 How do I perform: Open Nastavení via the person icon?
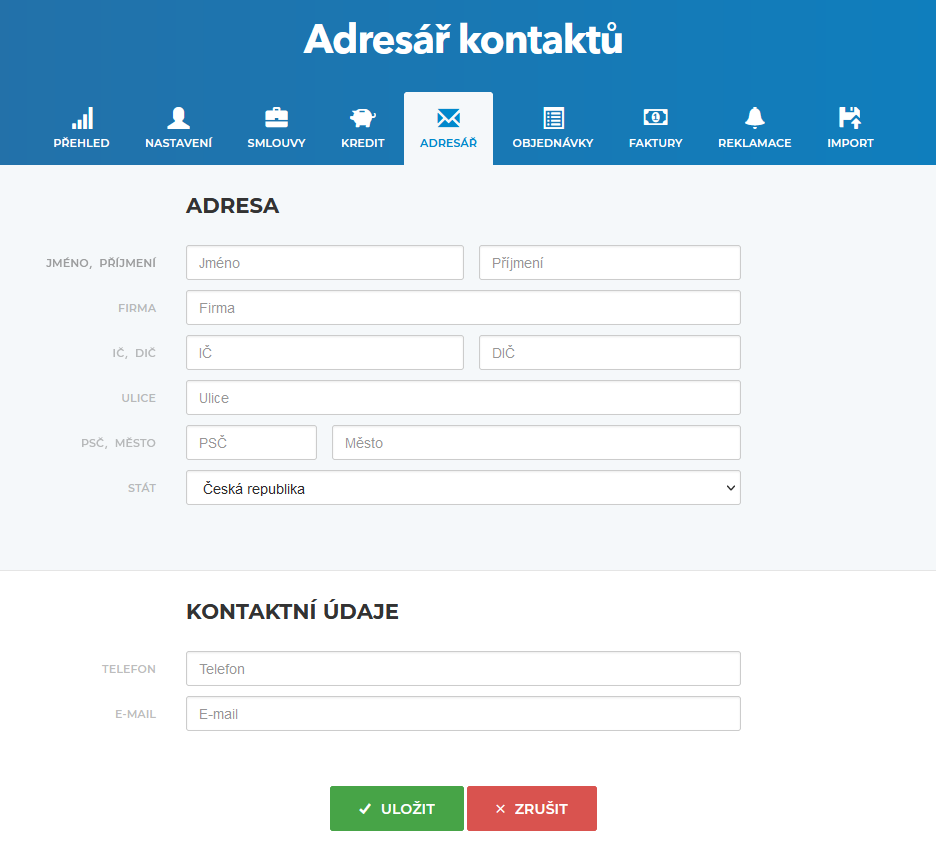(x=178, y=118)
